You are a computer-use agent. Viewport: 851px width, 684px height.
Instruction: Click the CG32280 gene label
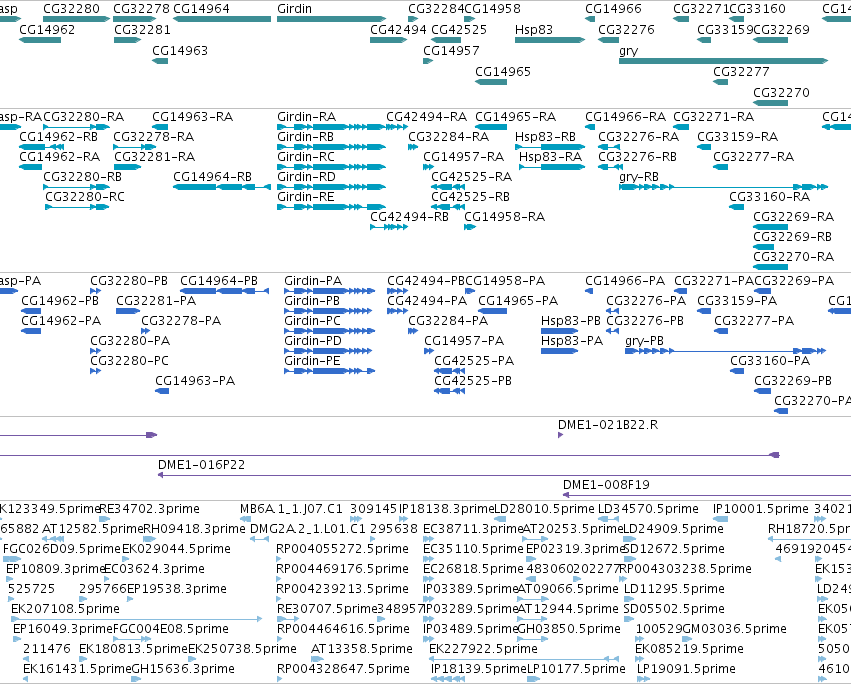pyautogui.click(x=71, y=9)
